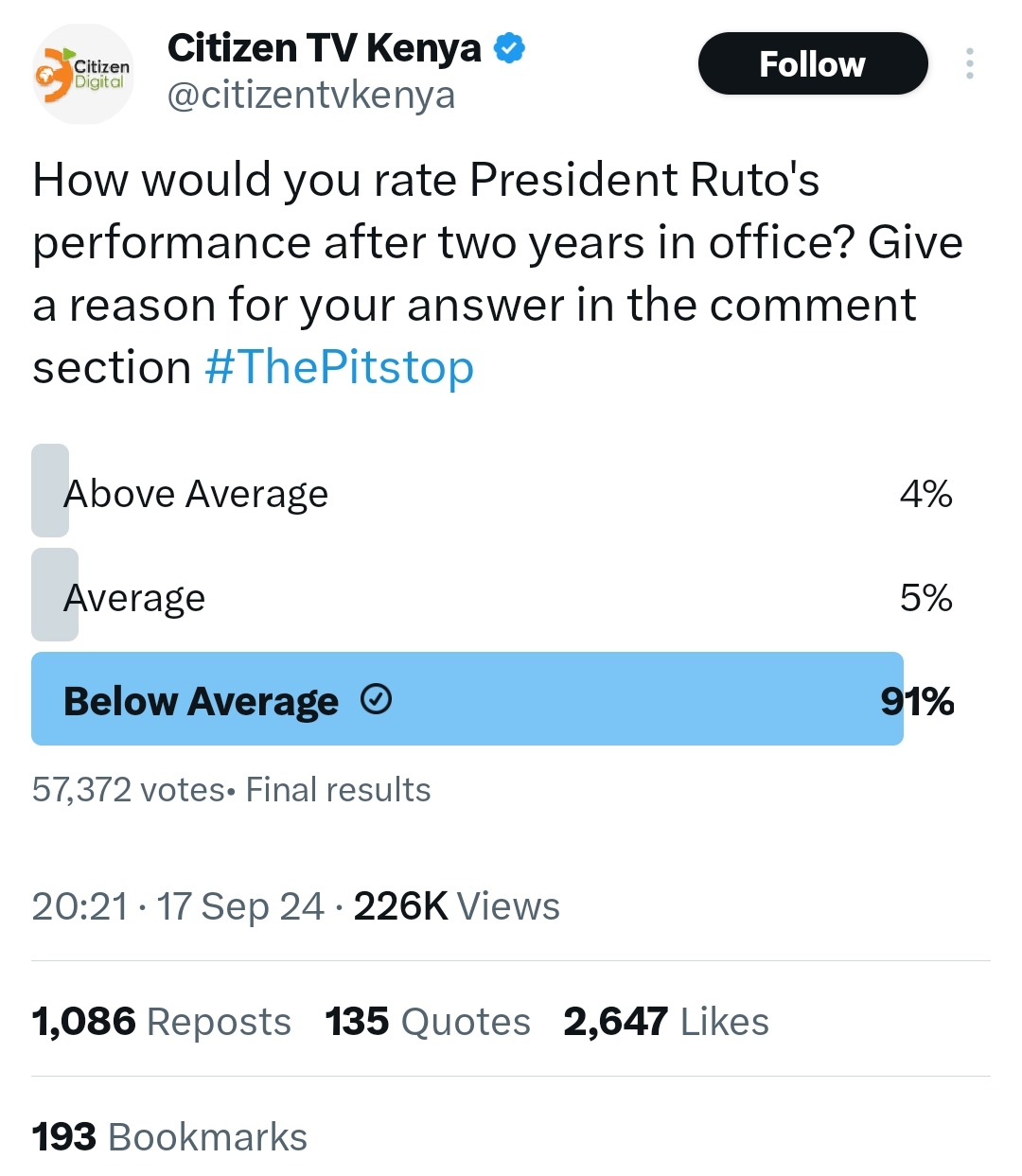Image resolution: width=1022 pixels, height=1176 pixels.
Task: Open the #ThePitstop hashtag
Action: 340,367
